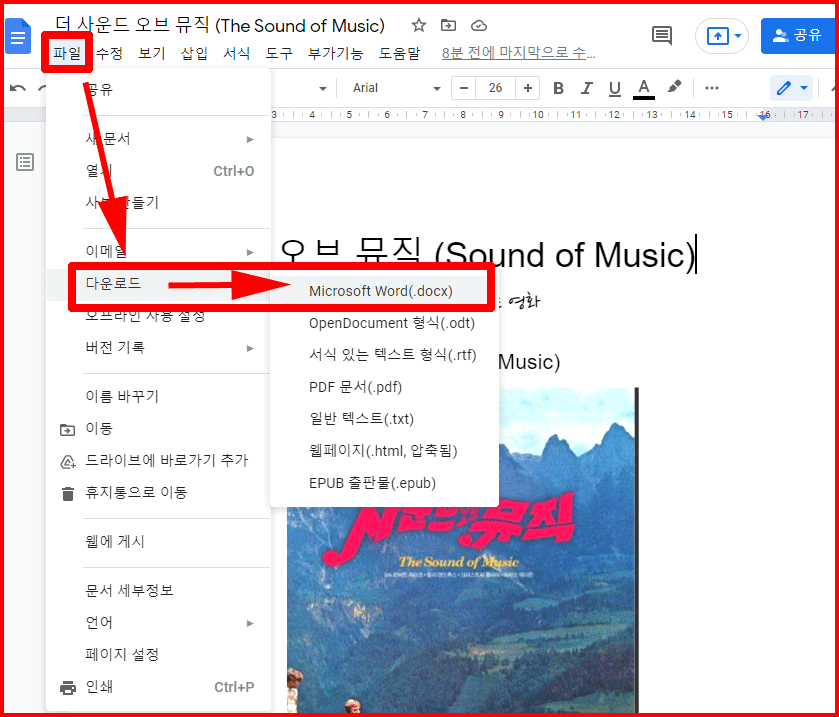The image size is (839, 717).
Task: Open the Arial font dropdown
Action: coord(396,88)
